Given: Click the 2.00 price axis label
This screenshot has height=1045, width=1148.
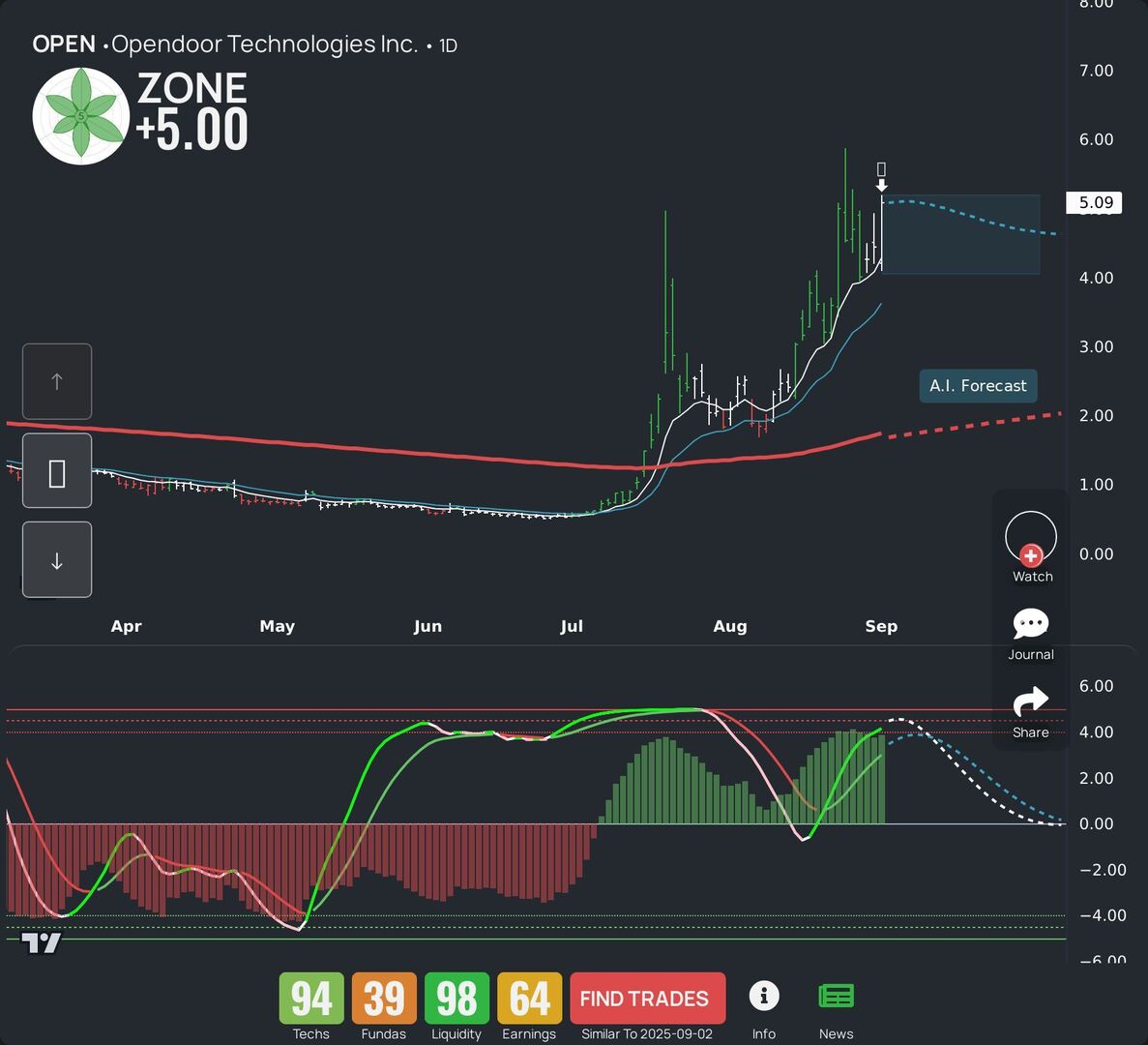Looking at the screenshot, I should (x=1095, y=415).
